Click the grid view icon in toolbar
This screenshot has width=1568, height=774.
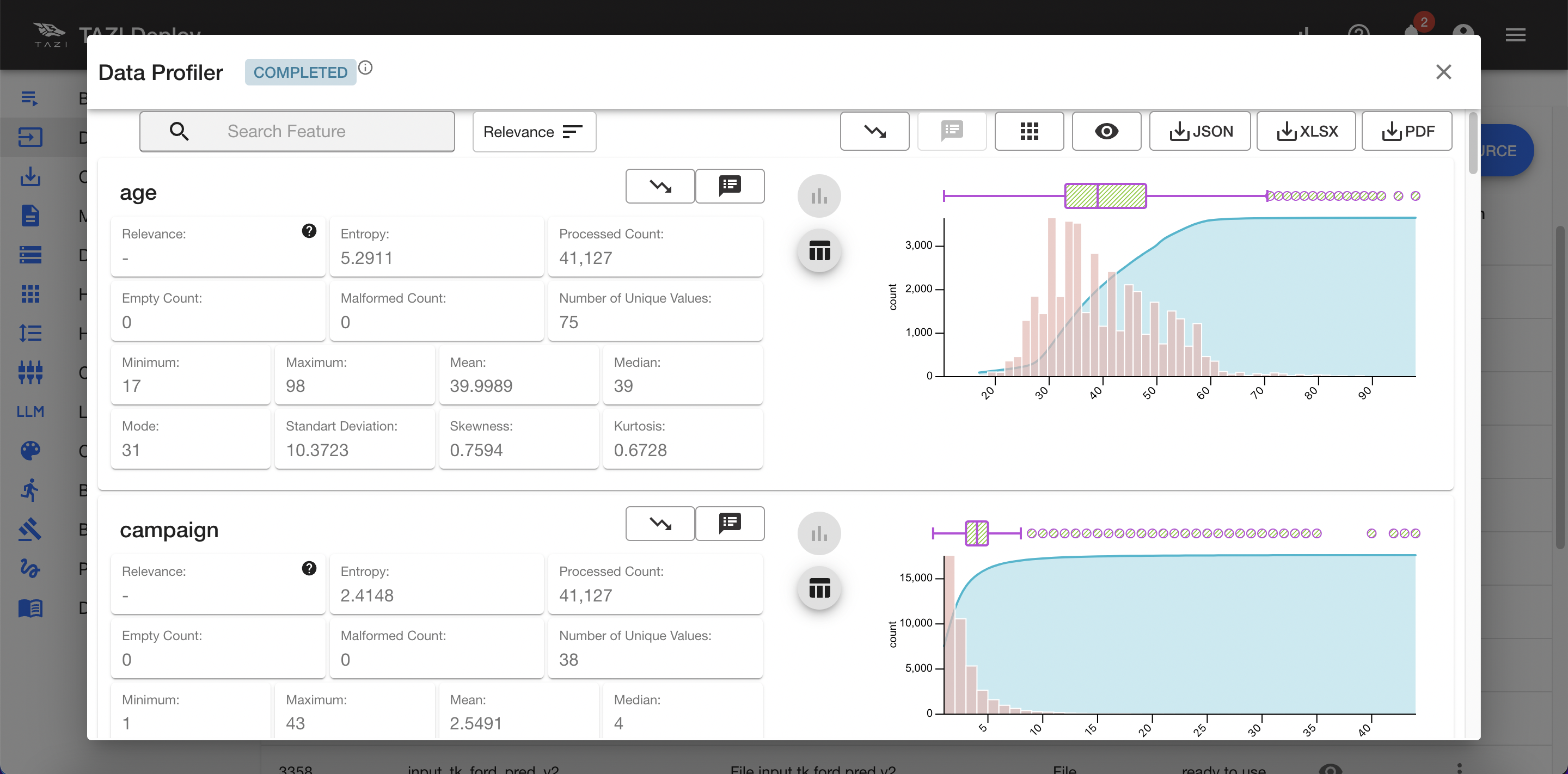click(1028, 131)
